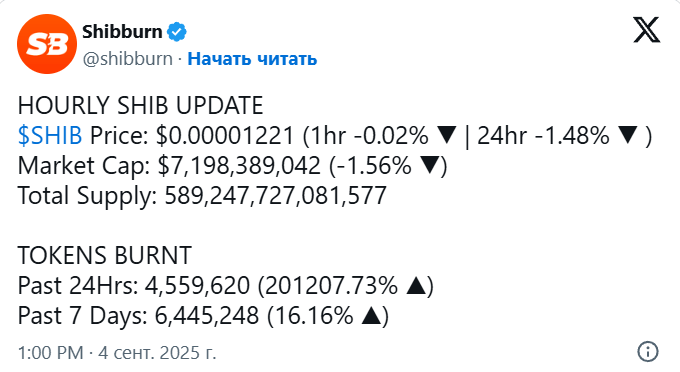The width and height of the screenshot is (680, 372).
Task: Click the HOURLY SHIB UPDATE heading text
Action: point(140,106)
